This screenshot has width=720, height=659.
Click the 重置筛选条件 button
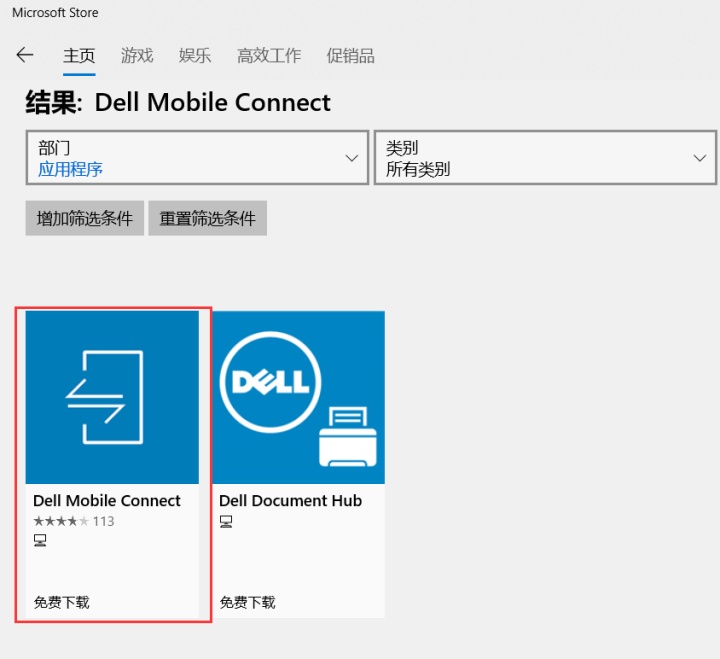208,218
